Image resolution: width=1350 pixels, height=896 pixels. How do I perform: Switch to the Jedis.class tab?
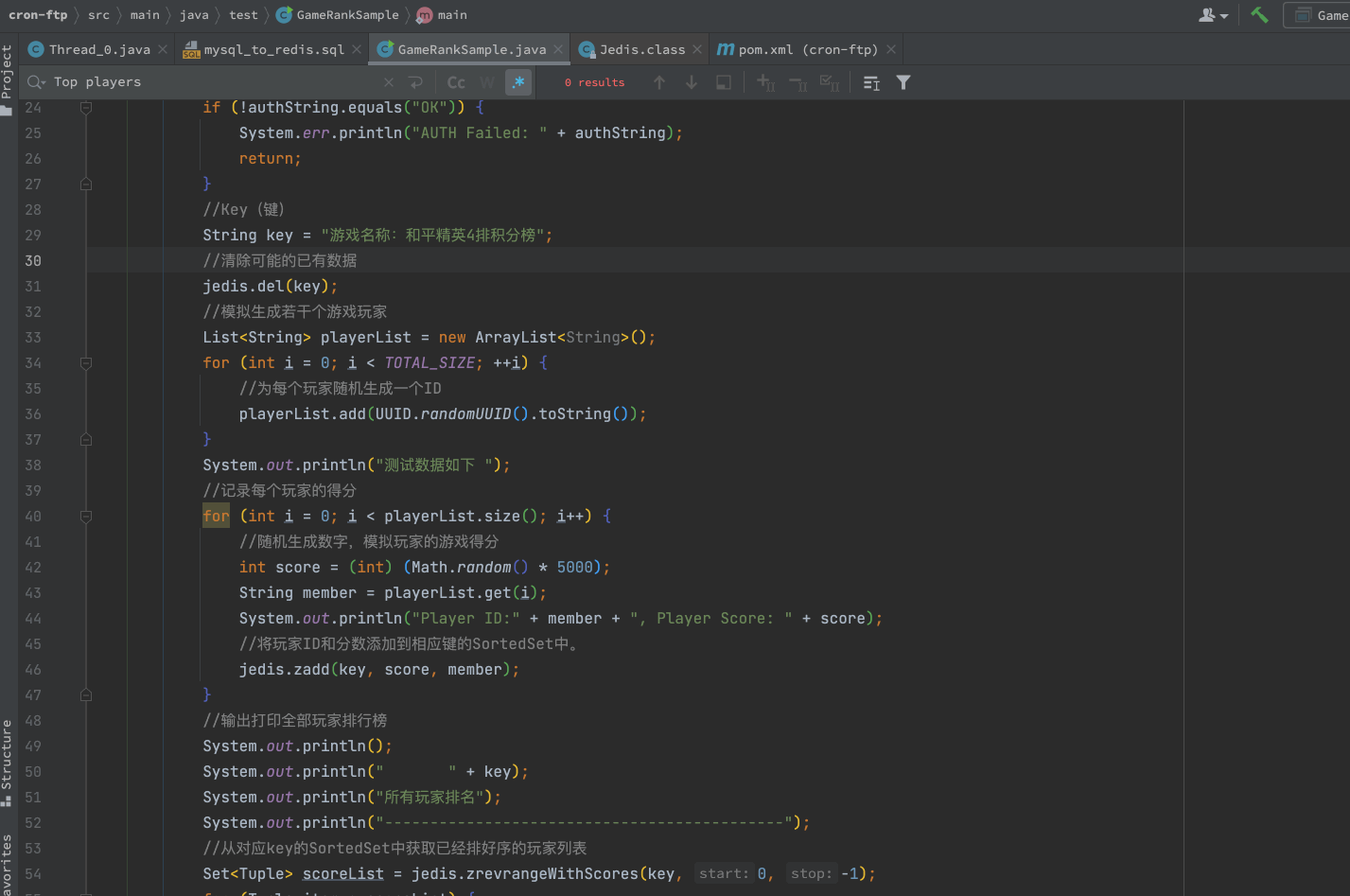click(641, 49)
